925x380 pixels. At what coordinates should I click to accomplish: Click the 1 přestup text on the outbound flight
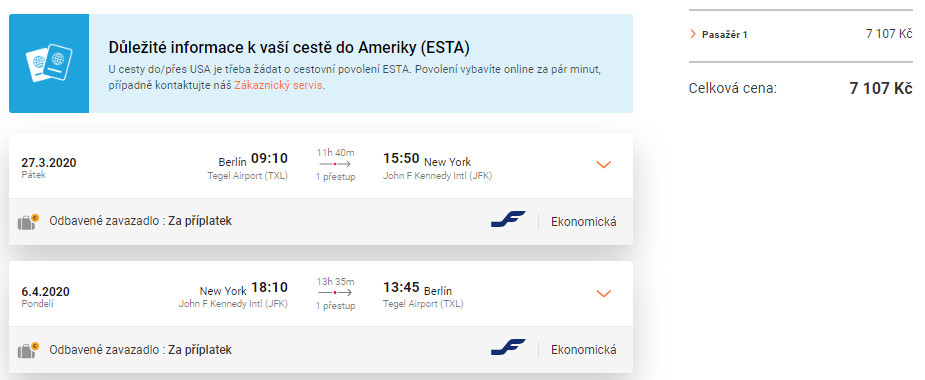335,177
